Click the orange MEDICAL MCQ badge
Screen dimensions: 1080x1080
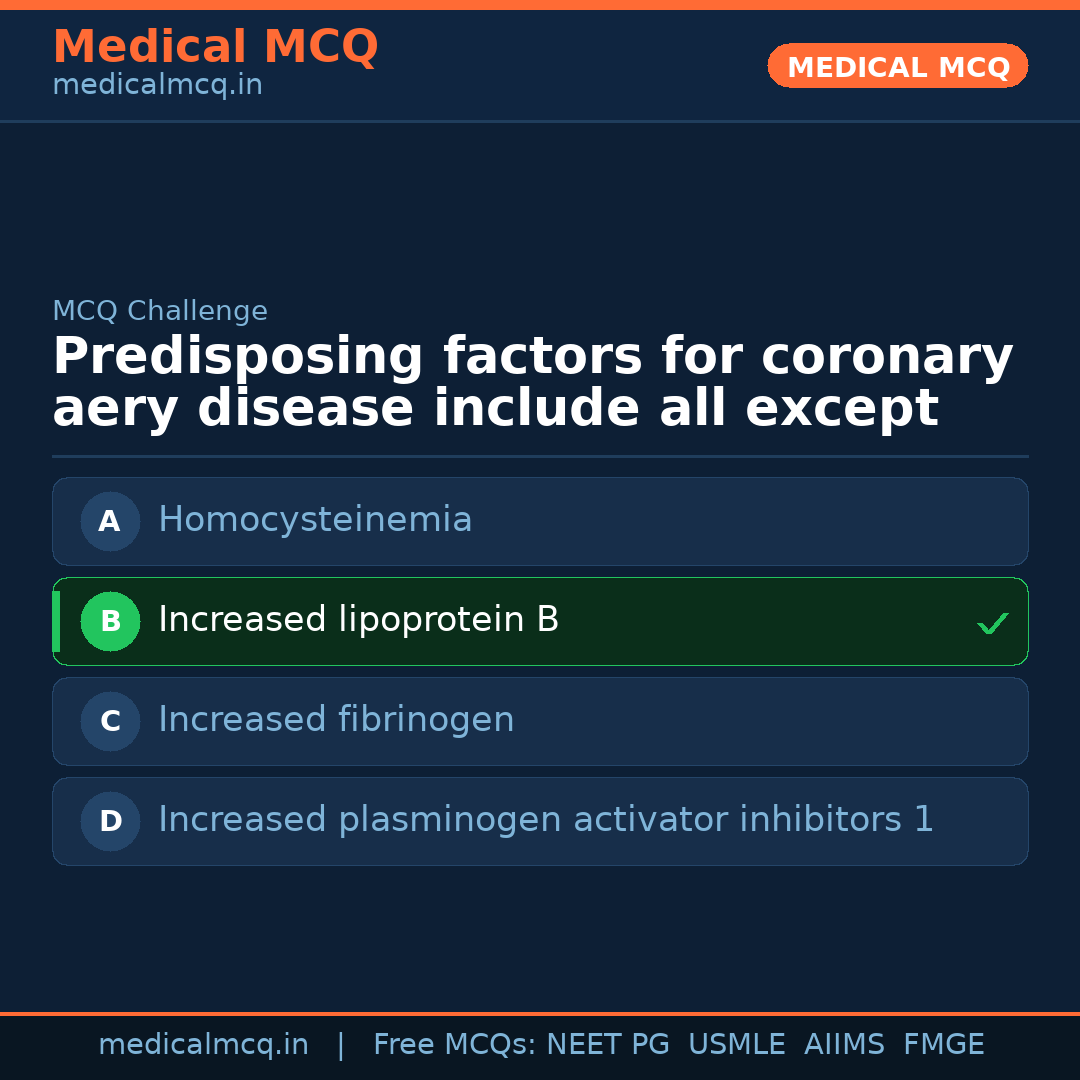pos(897,66)
